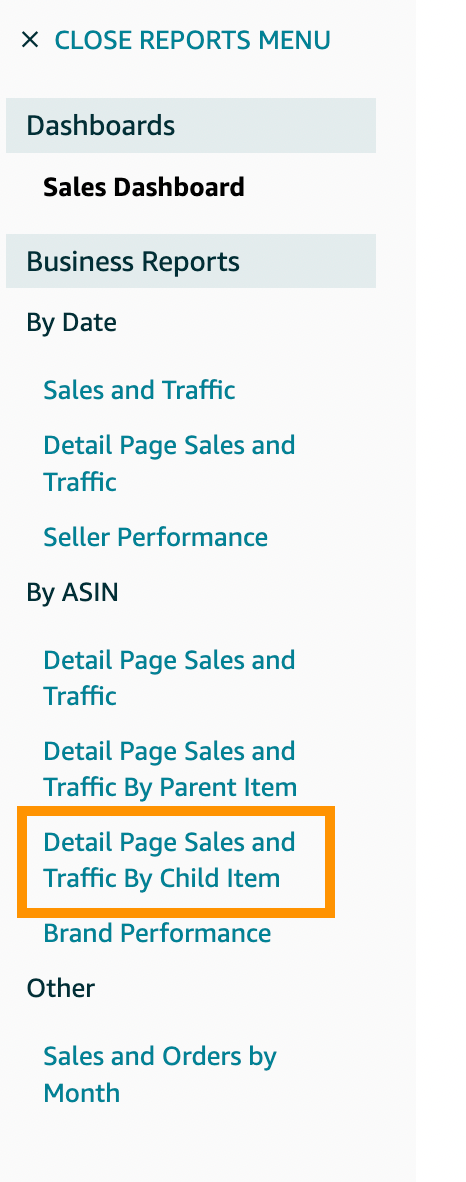Click the By Date group label
Viewport: 466px width, 1182px height.
[72, 323]
